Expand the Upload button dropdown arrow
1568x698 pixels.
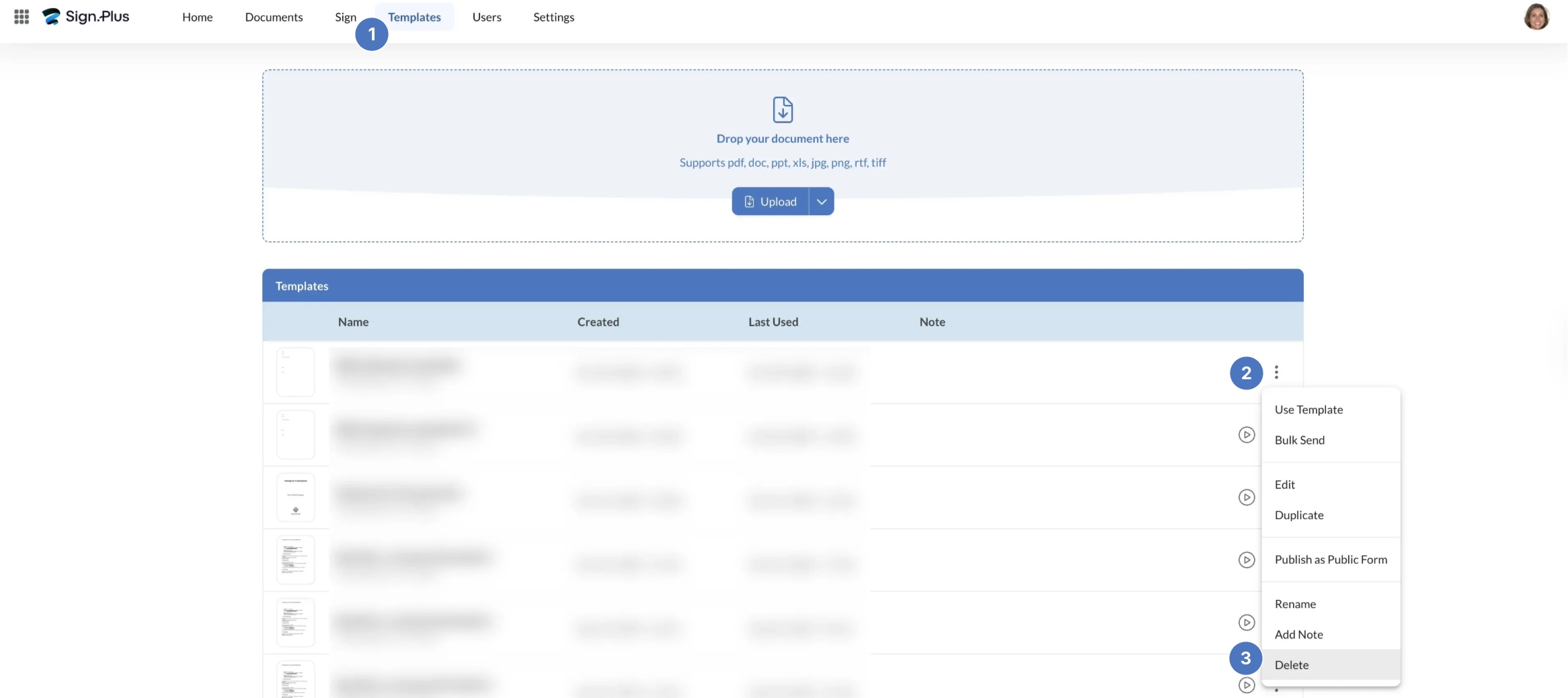(x=821, y=202)
